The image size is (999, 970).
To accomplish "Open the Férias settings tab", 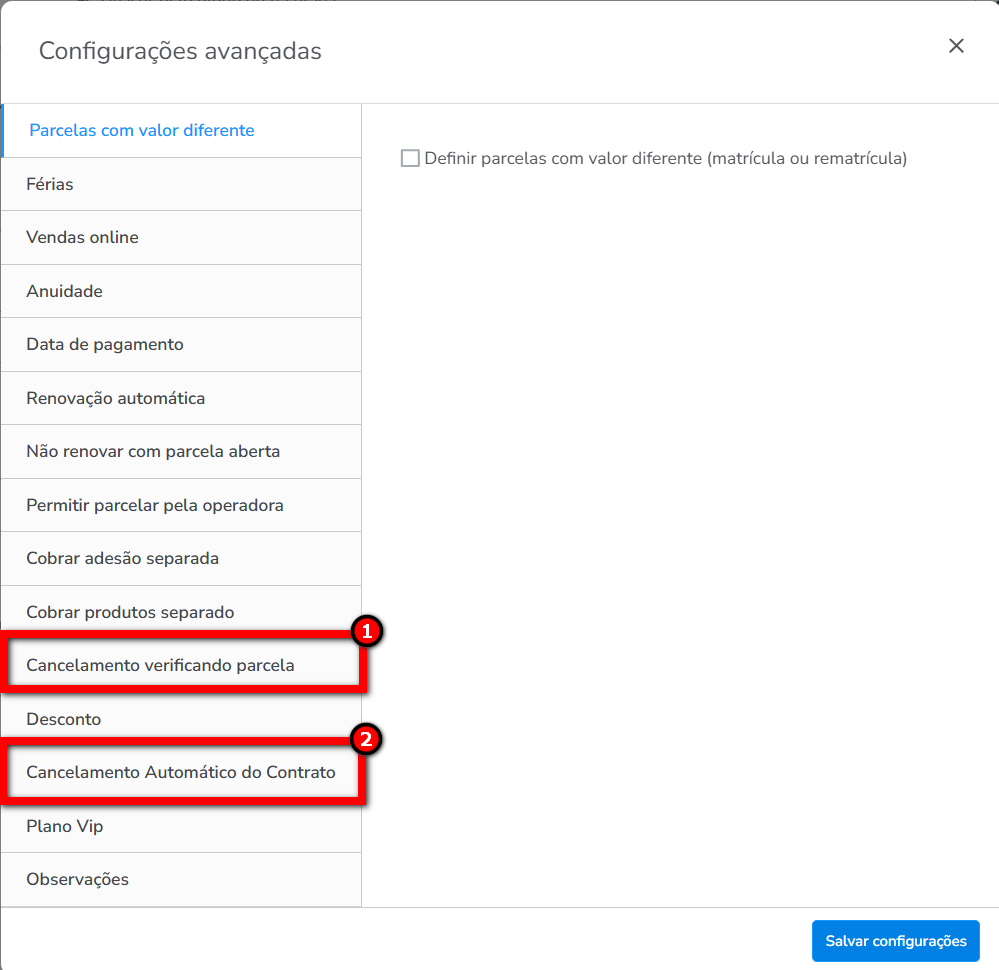I will pos(50,184).
